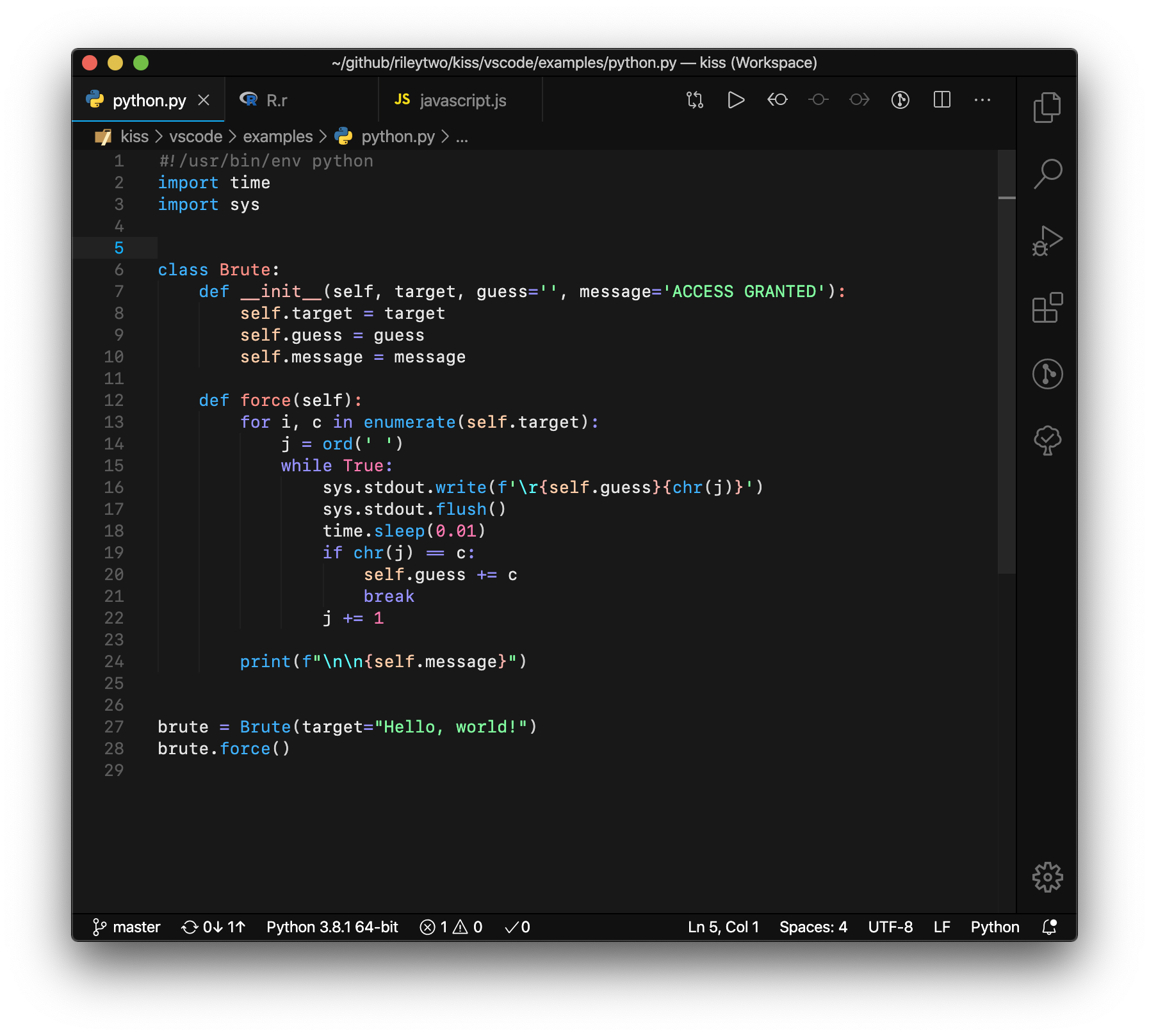The width and height of the screenshot is (1149, 1036).
Task: Open Run and Debug view
Action: pos(1047,241)
